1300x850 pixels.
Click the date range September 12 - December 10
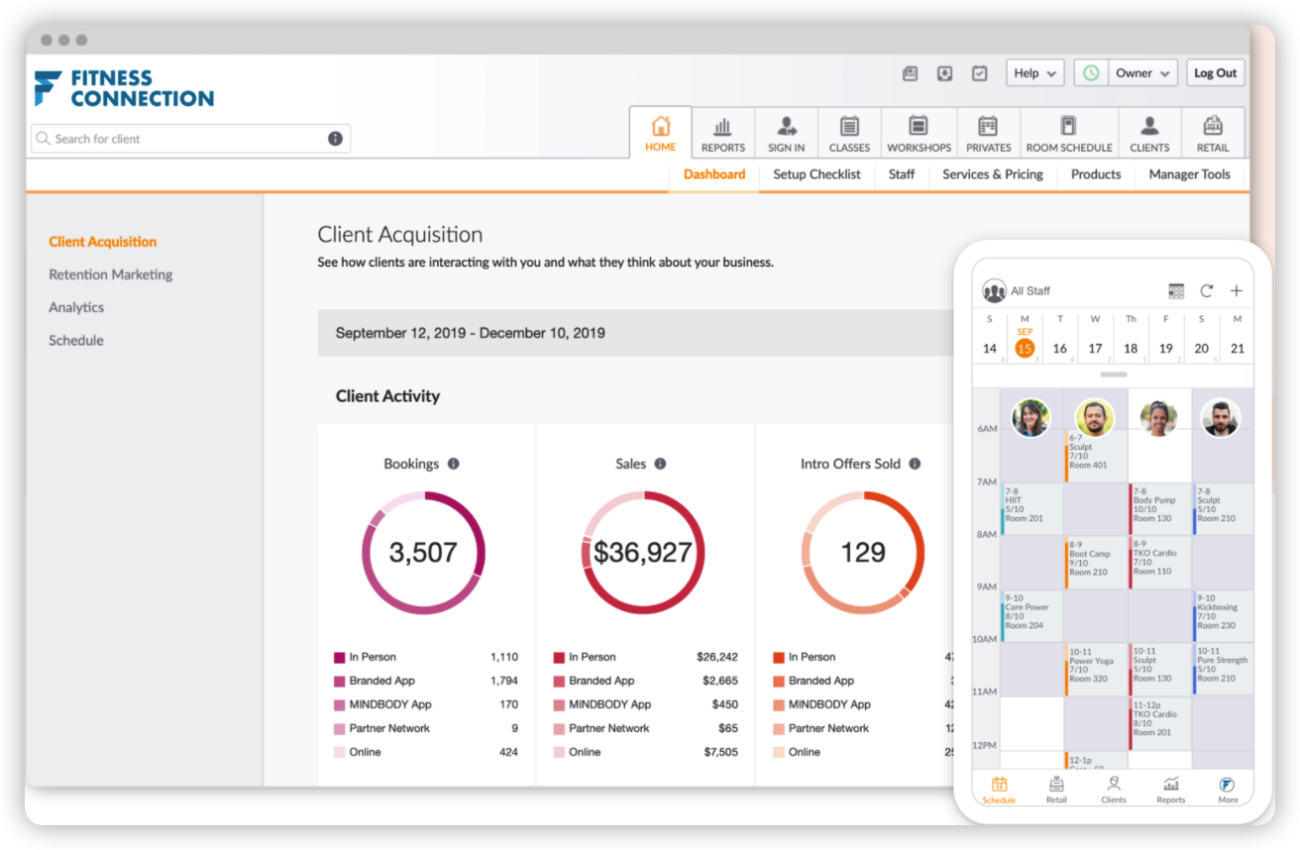pos(470,333)
